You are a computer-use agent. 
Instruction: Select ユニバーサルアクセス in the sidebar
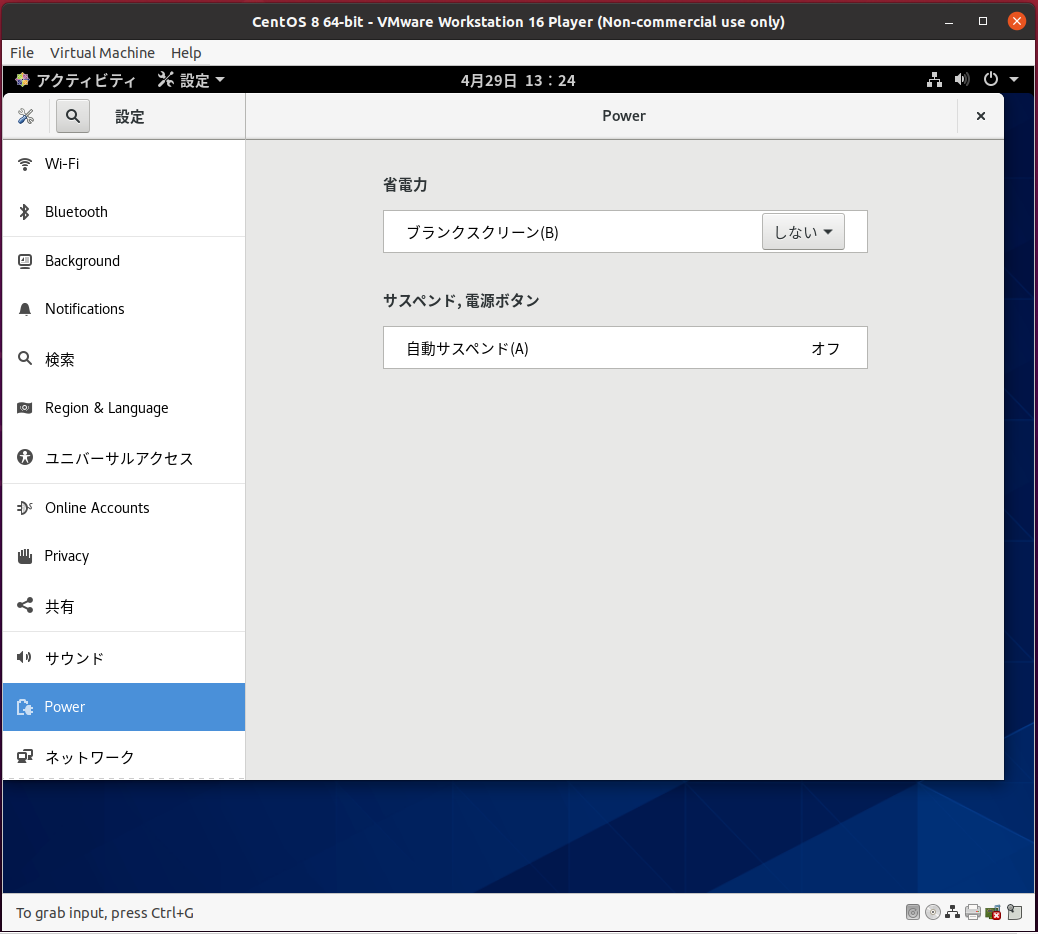118,458
